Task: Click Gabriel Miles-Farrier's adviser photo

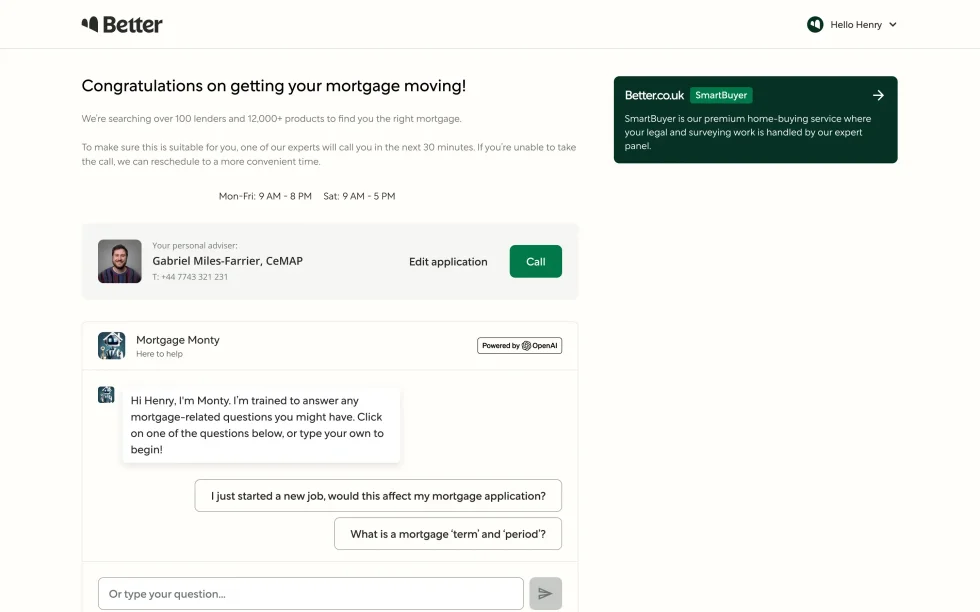Action: 119,261
